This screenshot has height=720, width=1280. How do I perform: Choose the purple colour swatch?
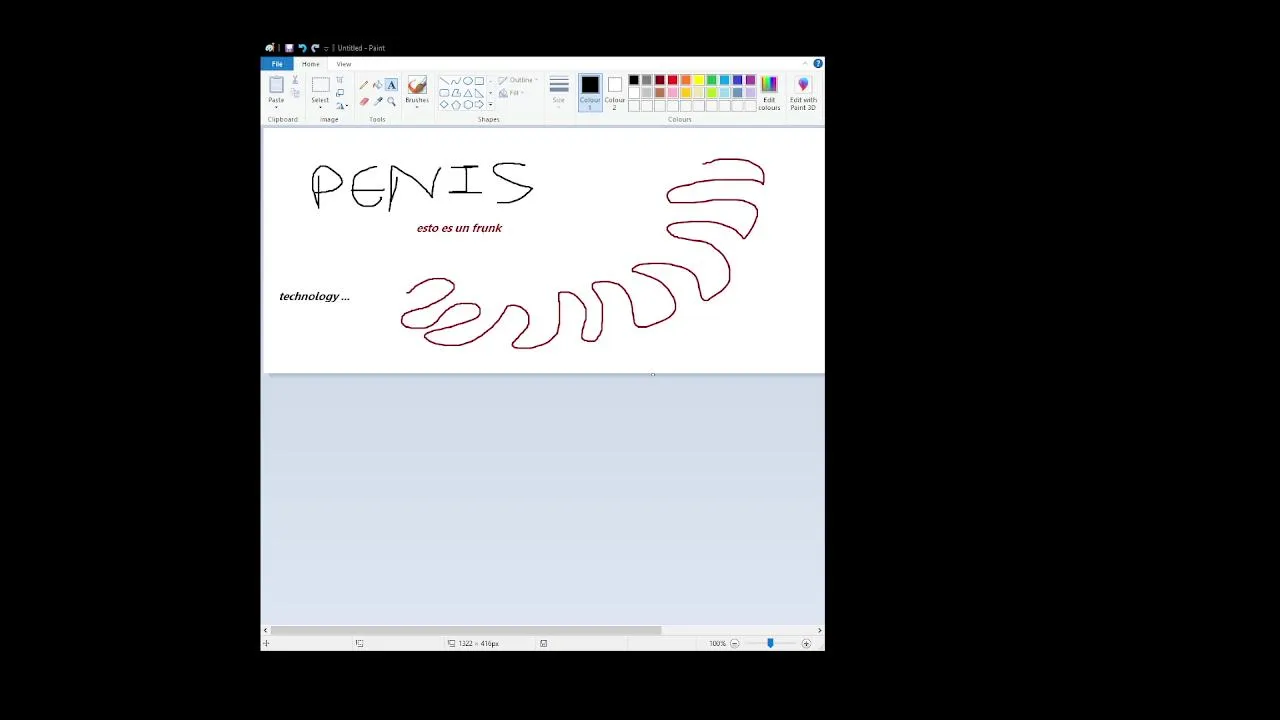pyautogui.click(x=751, y=80)
